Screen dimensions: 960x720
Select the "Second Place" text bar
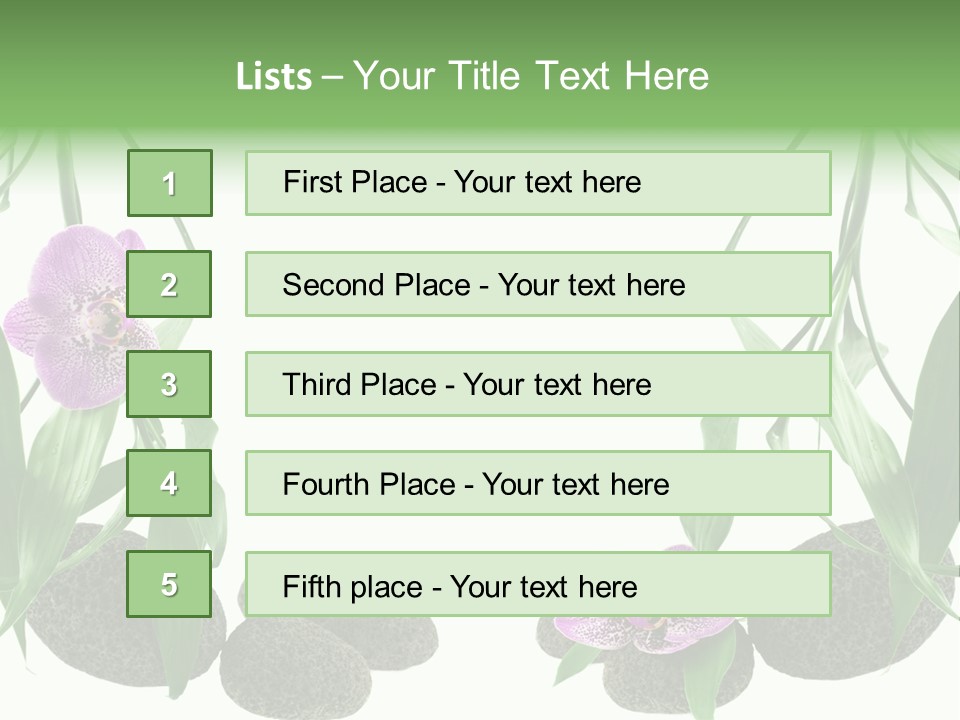pos(538,284)
